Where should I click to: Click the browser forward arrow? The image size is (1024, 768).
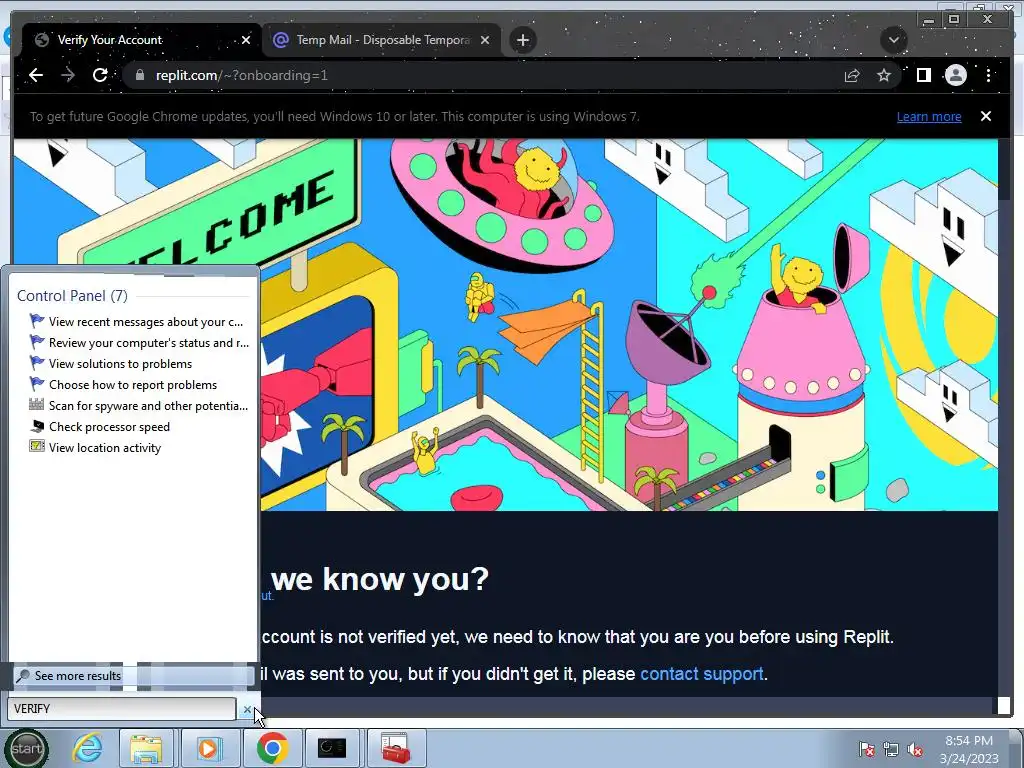point(68,75)
